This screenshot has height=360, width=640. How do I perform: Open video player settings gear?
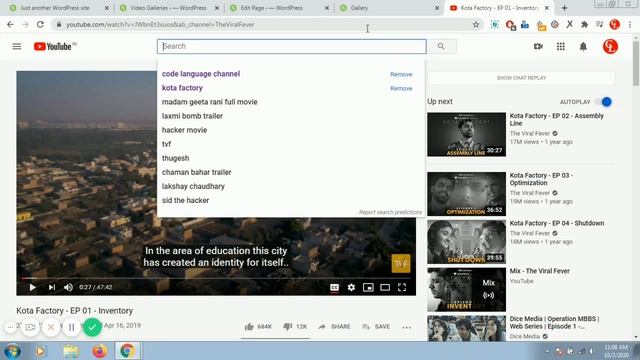click(x=351, y=287)
